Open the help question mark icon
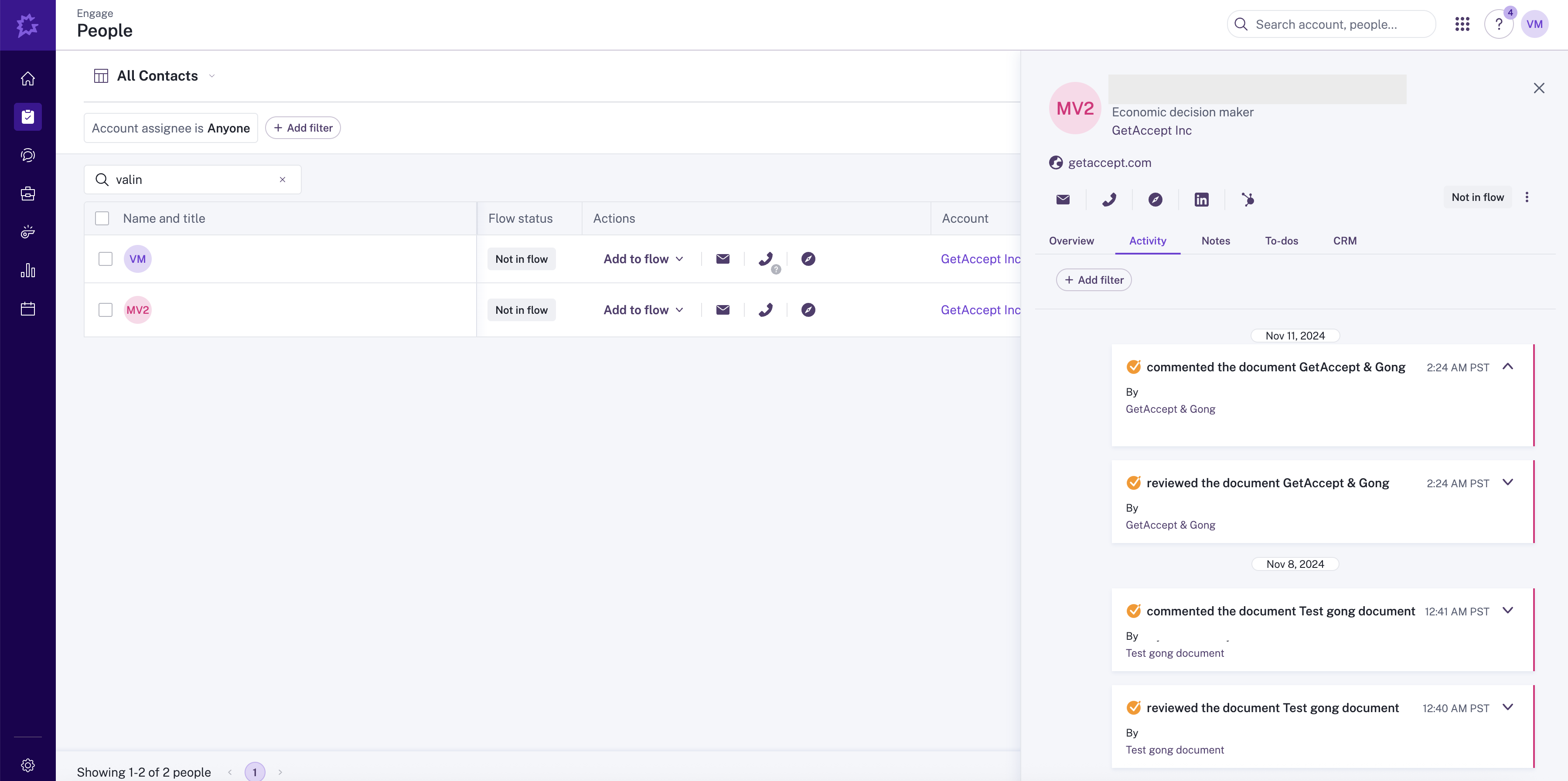Image resolution: width=1568 pixels, height=781 pixels. click(x=1498, y=24)
